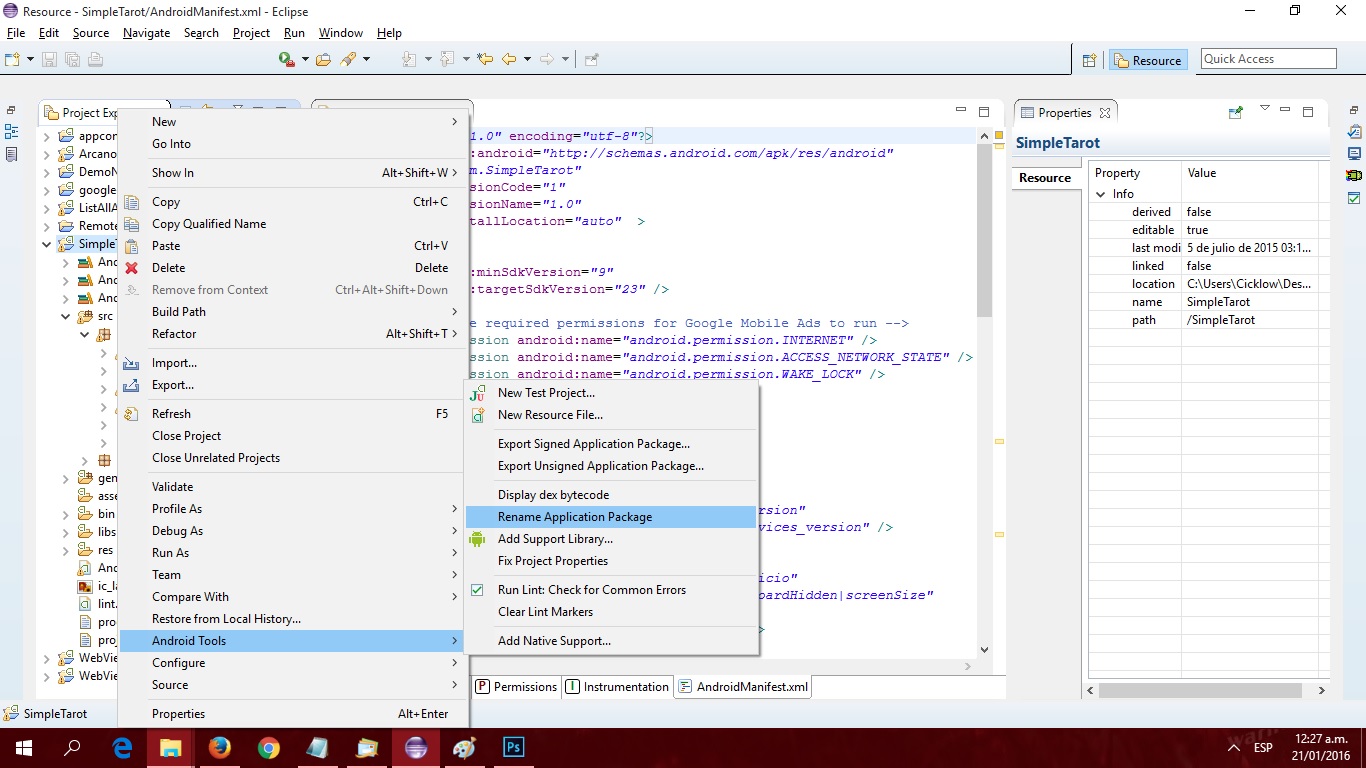Expand the Remote project node
Screen dimensions: 1366x768
pos(47,226)
